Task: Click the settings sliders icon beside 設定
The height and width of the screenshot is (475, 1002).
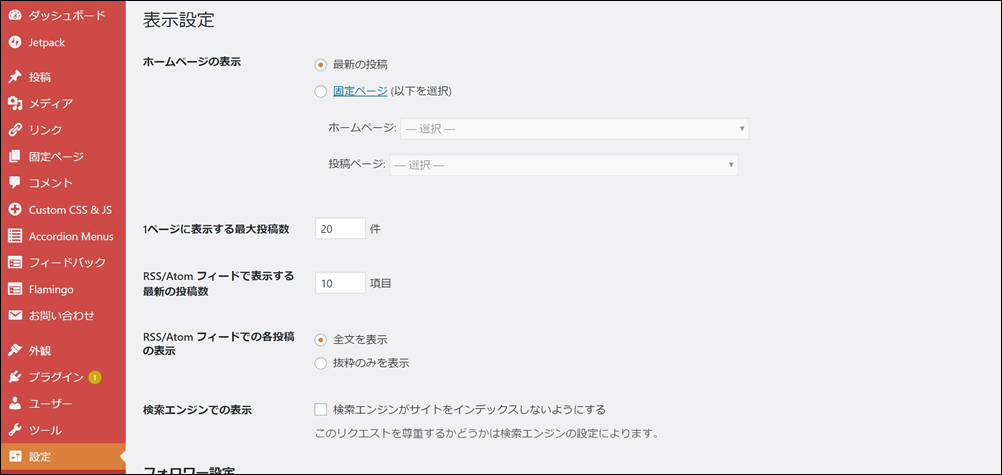Action: point(15,456)
